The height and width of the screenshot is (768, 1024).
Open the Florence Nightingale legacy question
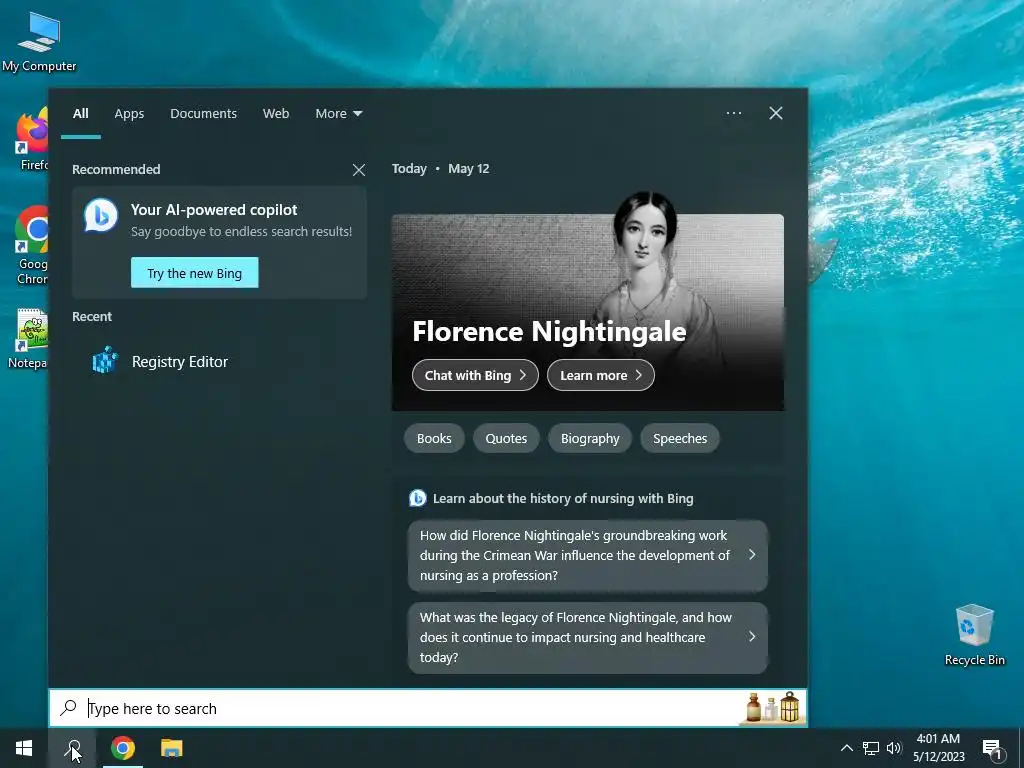tap(588, 637)
